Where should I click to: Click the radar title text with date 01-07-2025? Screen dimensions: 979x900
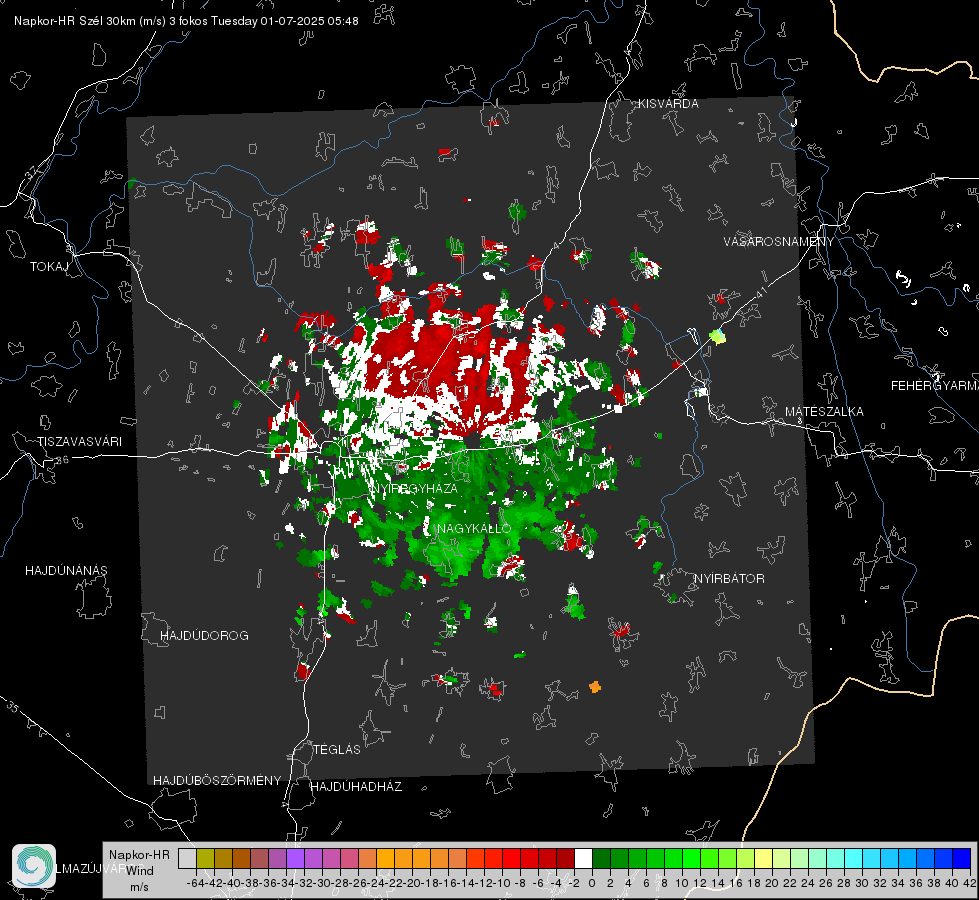[186, 21]
